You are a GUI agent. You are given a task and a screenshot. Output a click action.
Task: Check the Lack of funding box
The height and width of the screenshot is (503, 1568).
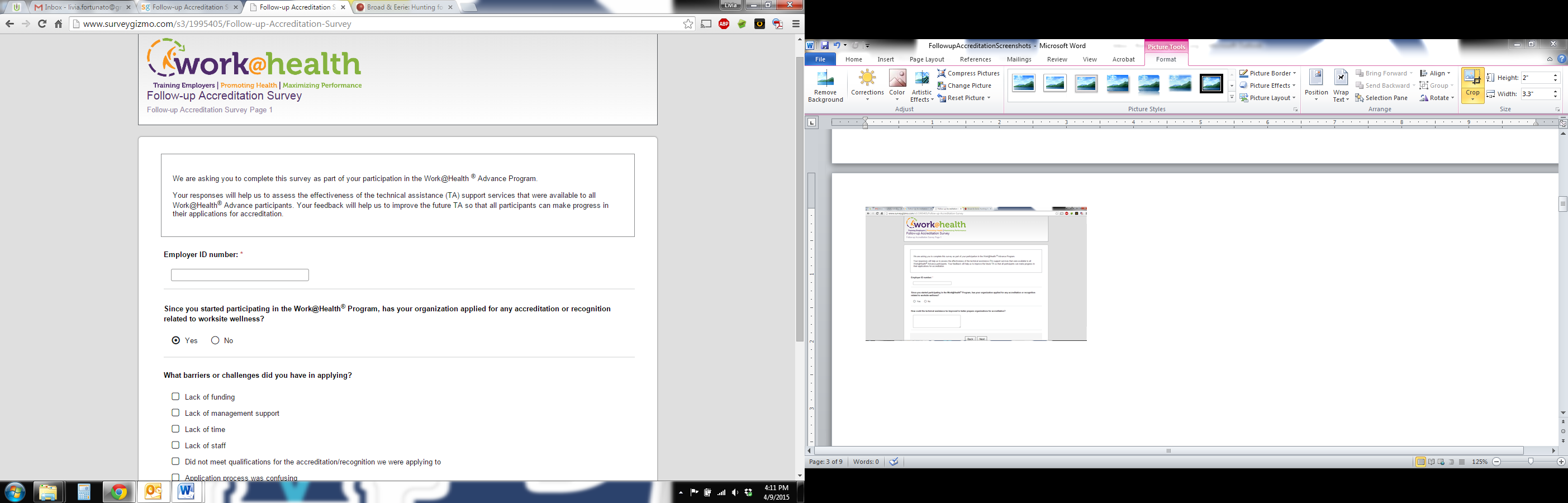pos(175,396)
